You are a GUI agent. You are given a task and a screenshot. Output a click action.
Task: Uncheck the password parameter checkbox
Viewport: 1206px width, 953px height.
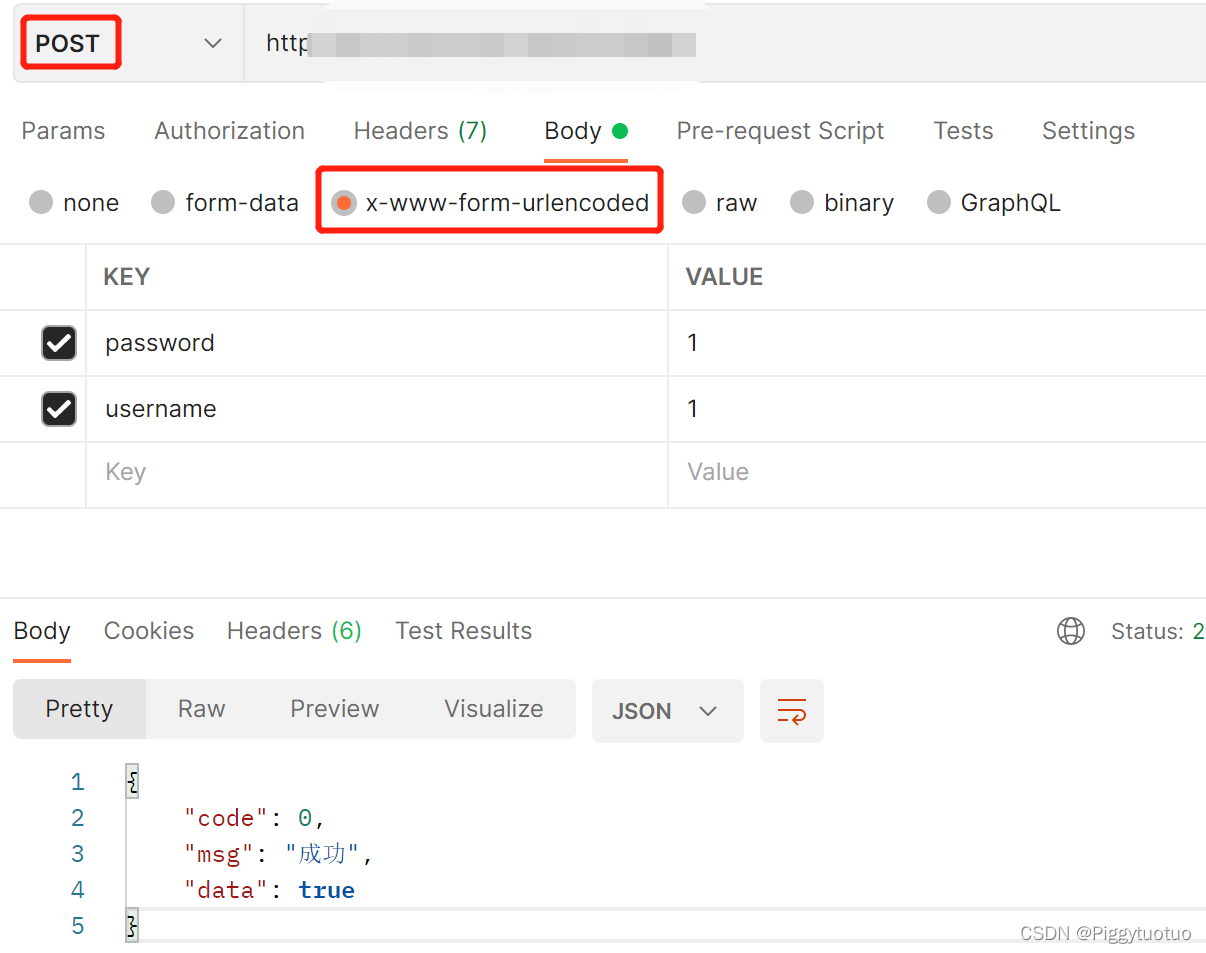(x=59, y=343)
